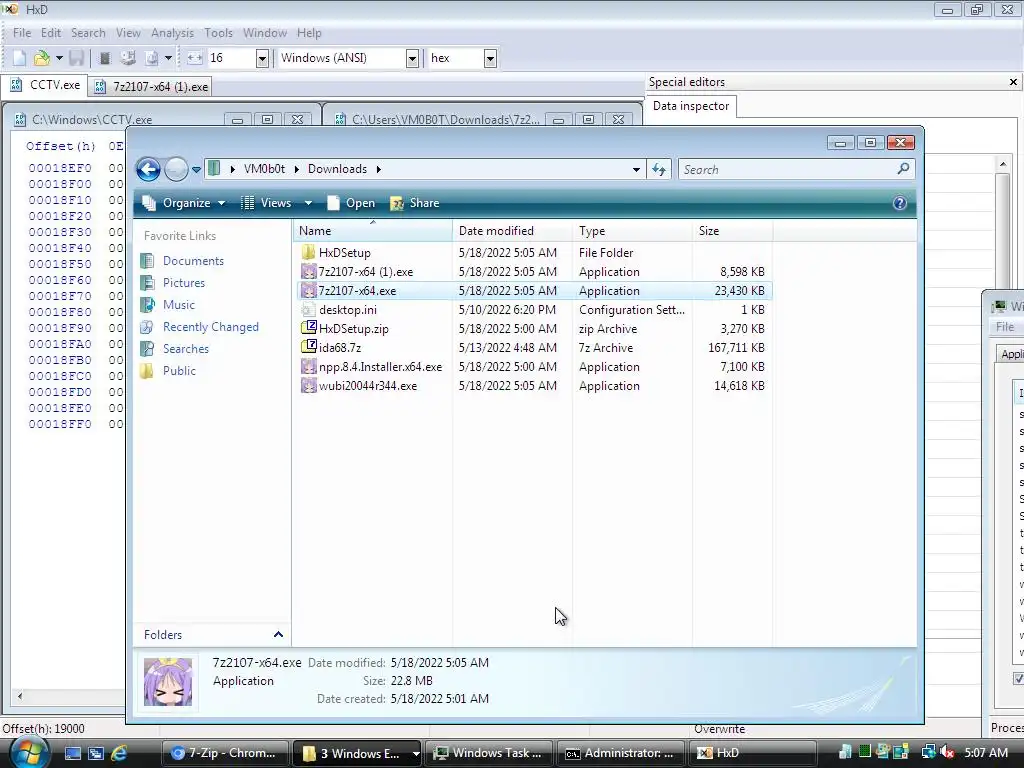Viewport: 1024px width, 768px height.
Task: Click the Windows Start orb
Action: [x=28, y=752]
